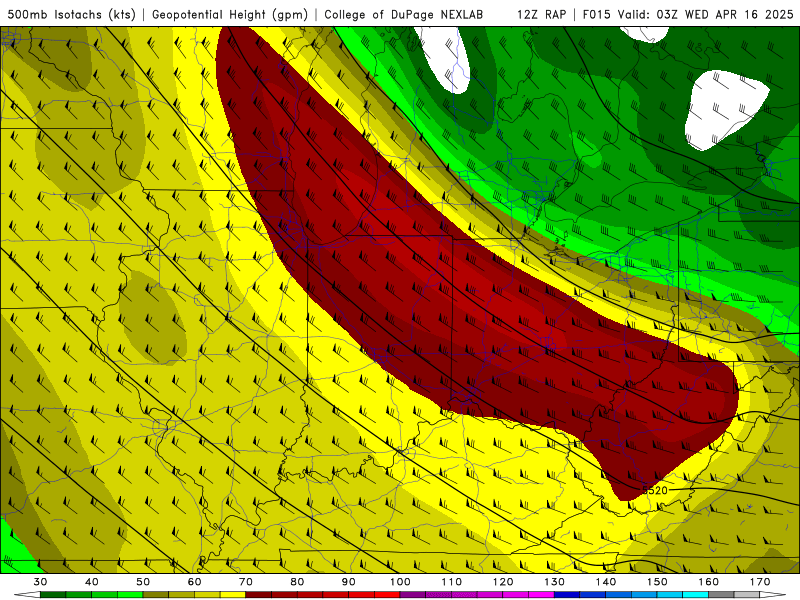The width and height of the screenshot is (800, 600).
Task: Click the dark gray swatch below 160
Action: click(721, 595)
